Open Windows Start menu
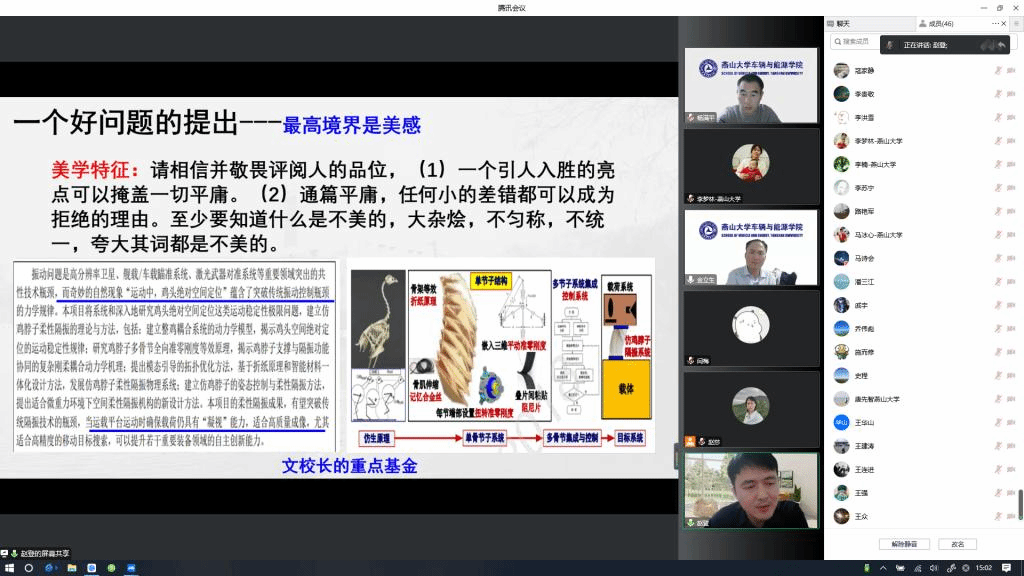The image size is (1024, 576). coord(9,568)
